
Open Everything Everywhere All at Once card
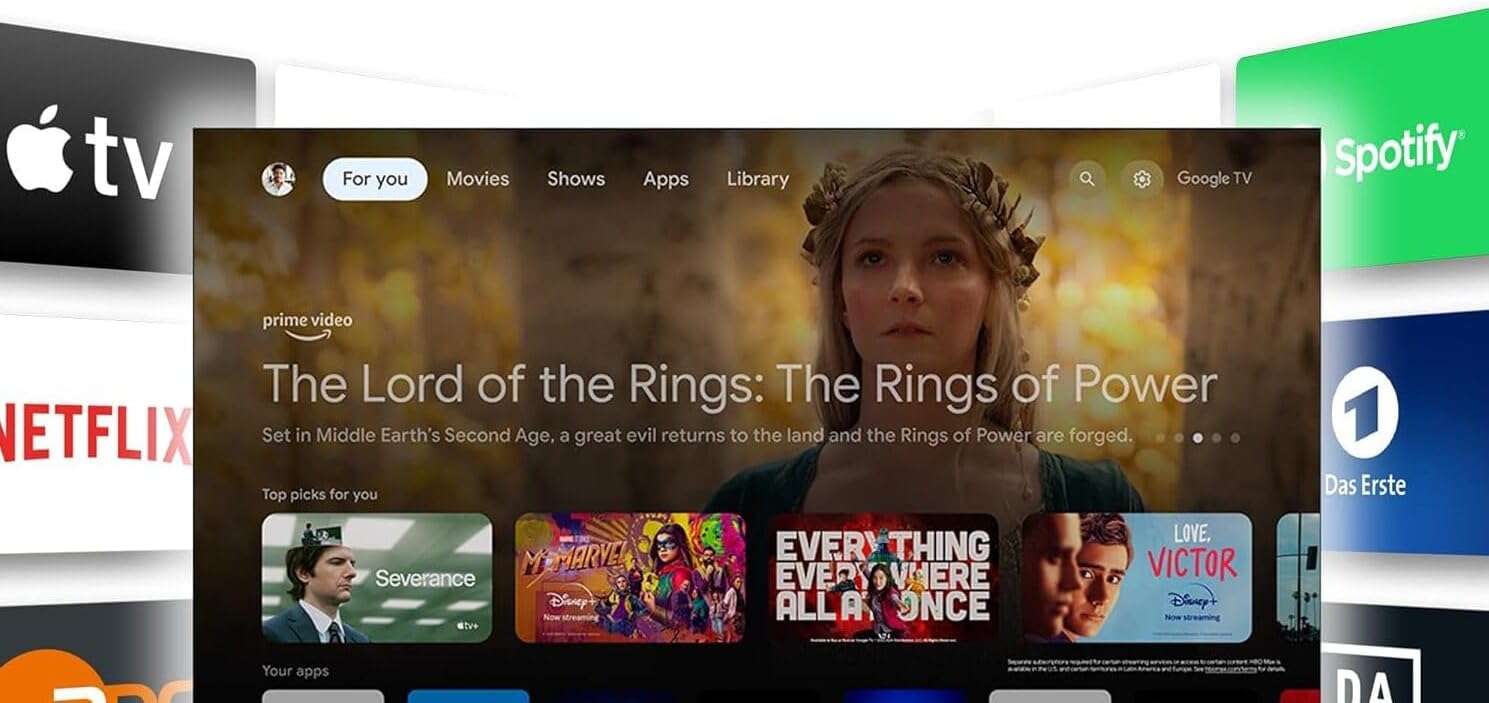(883, 577)
